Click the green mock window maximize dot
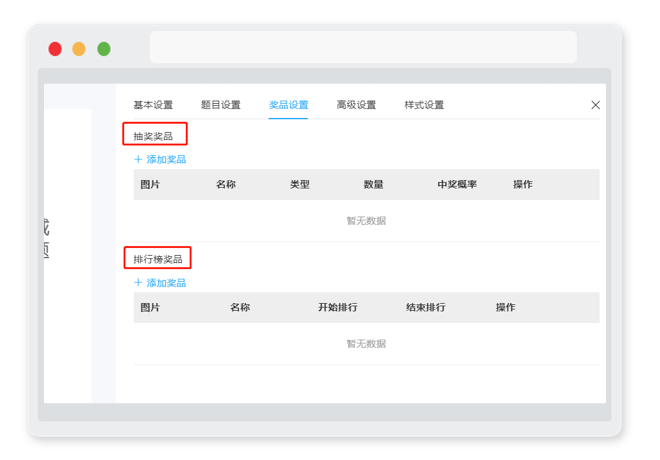Viewport: 660px width, 460px height. point(104,49)
